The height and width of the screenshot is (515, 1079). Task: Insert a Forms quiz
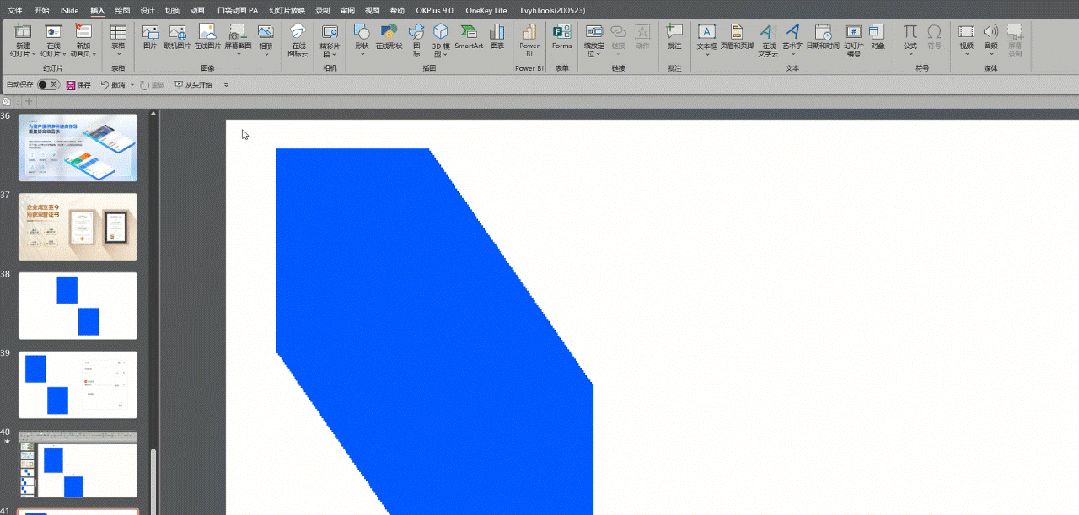(x=562, y=36)
